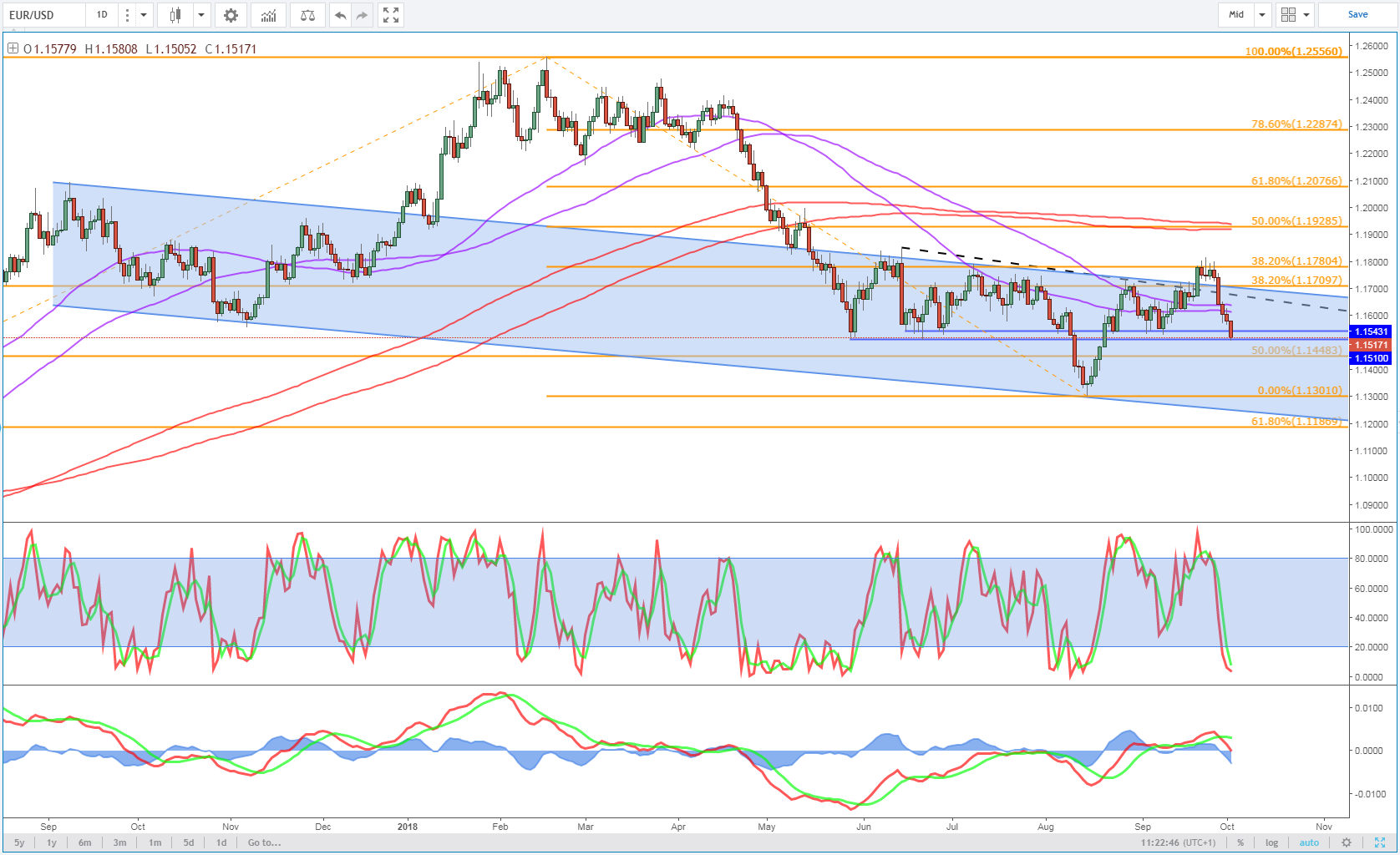Click the 11:22:46 (UTC+1) timezone clock
The height and width of the screenshot is (855, 1400).
(x=1179, y=842)
